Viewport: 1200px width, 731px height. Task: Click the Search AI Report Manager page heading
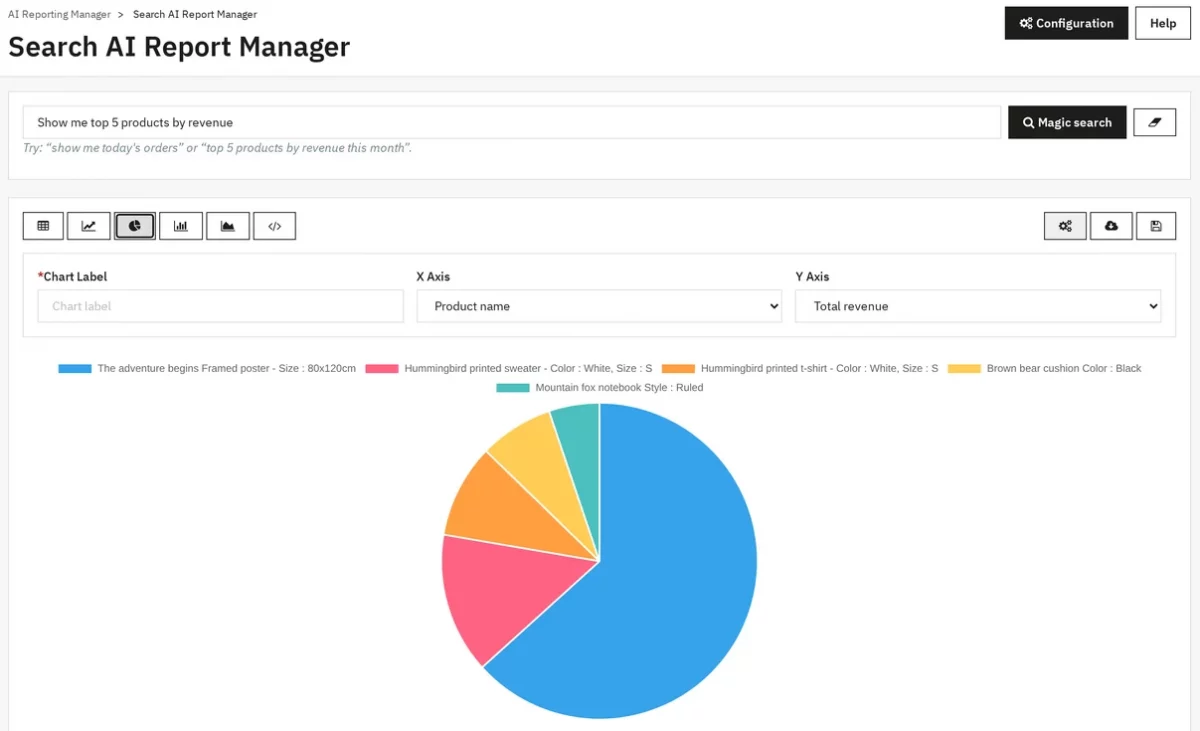point(179,47)
